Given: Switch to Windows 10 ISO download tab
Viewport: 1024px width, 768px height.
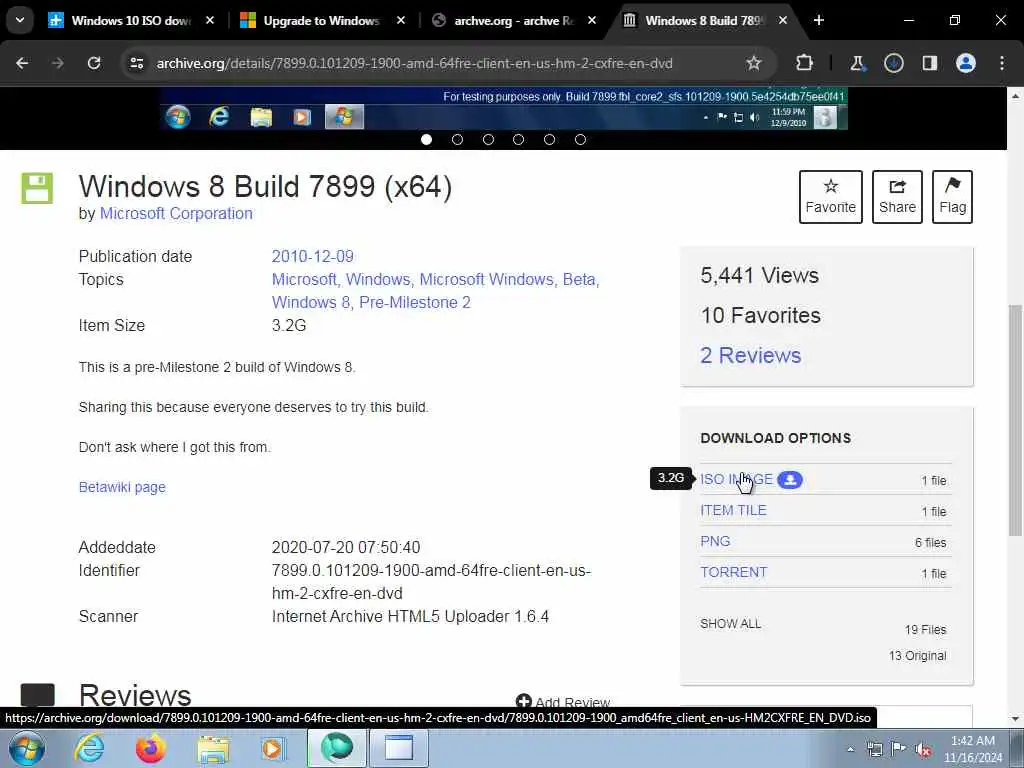Looking at the screenshot, I should click(131, 20).
